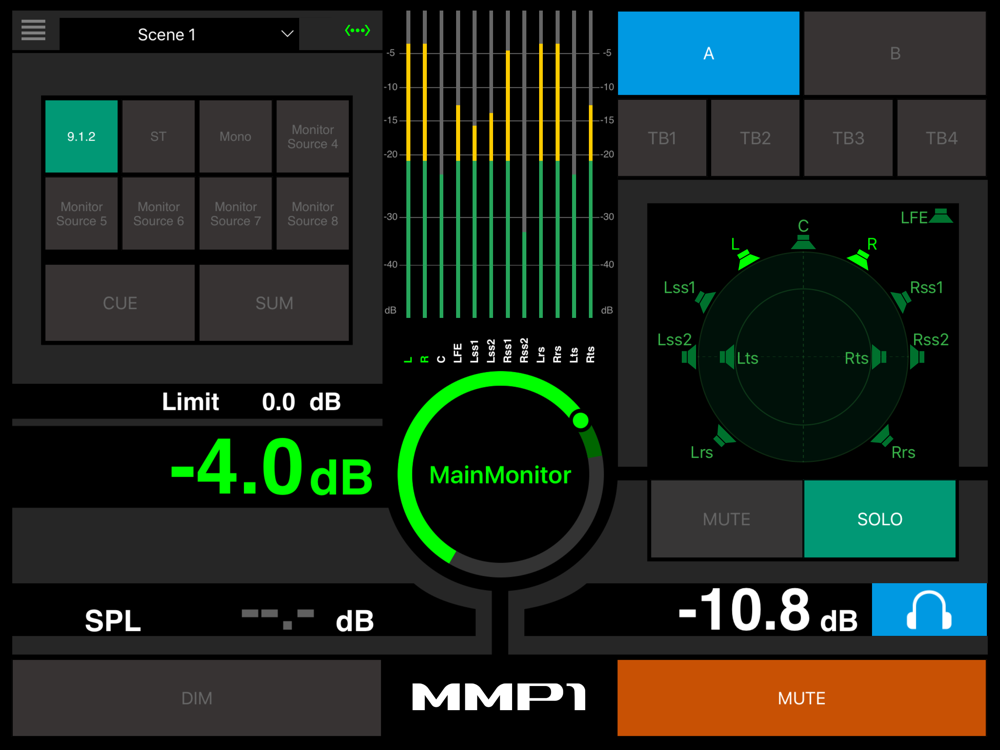Select the Lss2 speaker icon
1000x750 pixels.
[x=689, y=357]
